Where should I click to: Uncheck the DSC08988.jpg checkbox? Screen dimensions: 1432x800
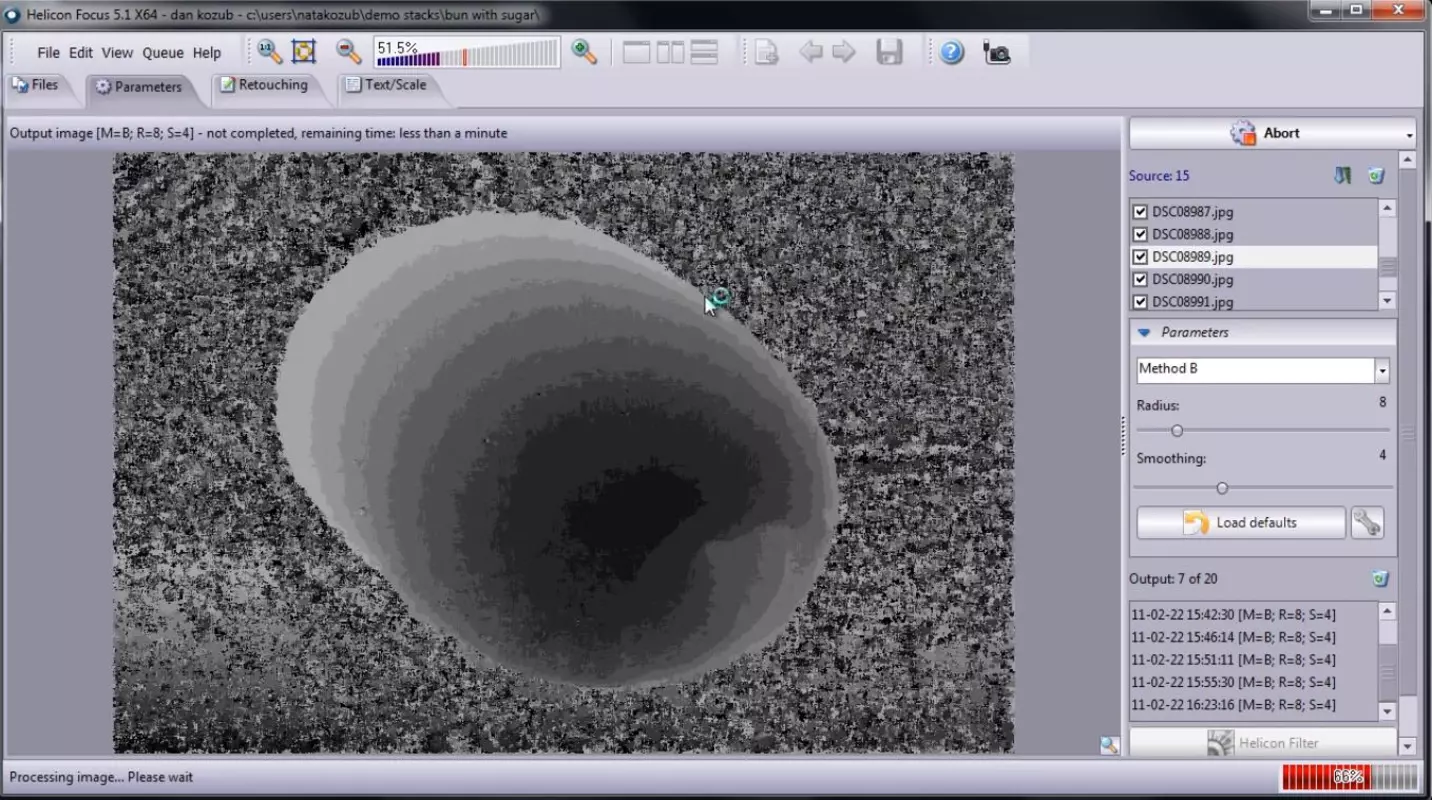(1140, 234)
